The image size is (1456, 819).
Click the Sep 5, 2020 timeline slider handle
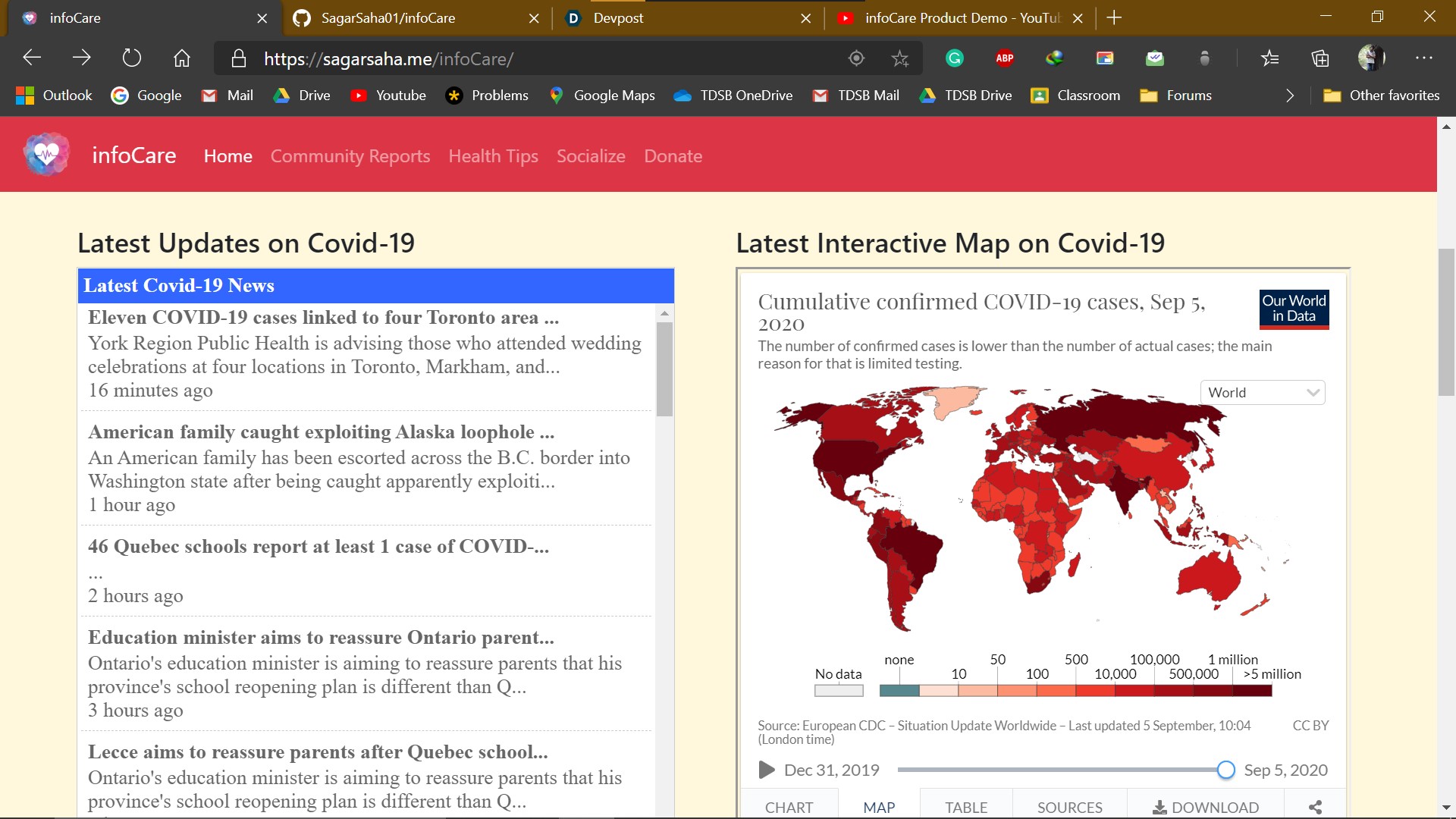(1225, 770)
